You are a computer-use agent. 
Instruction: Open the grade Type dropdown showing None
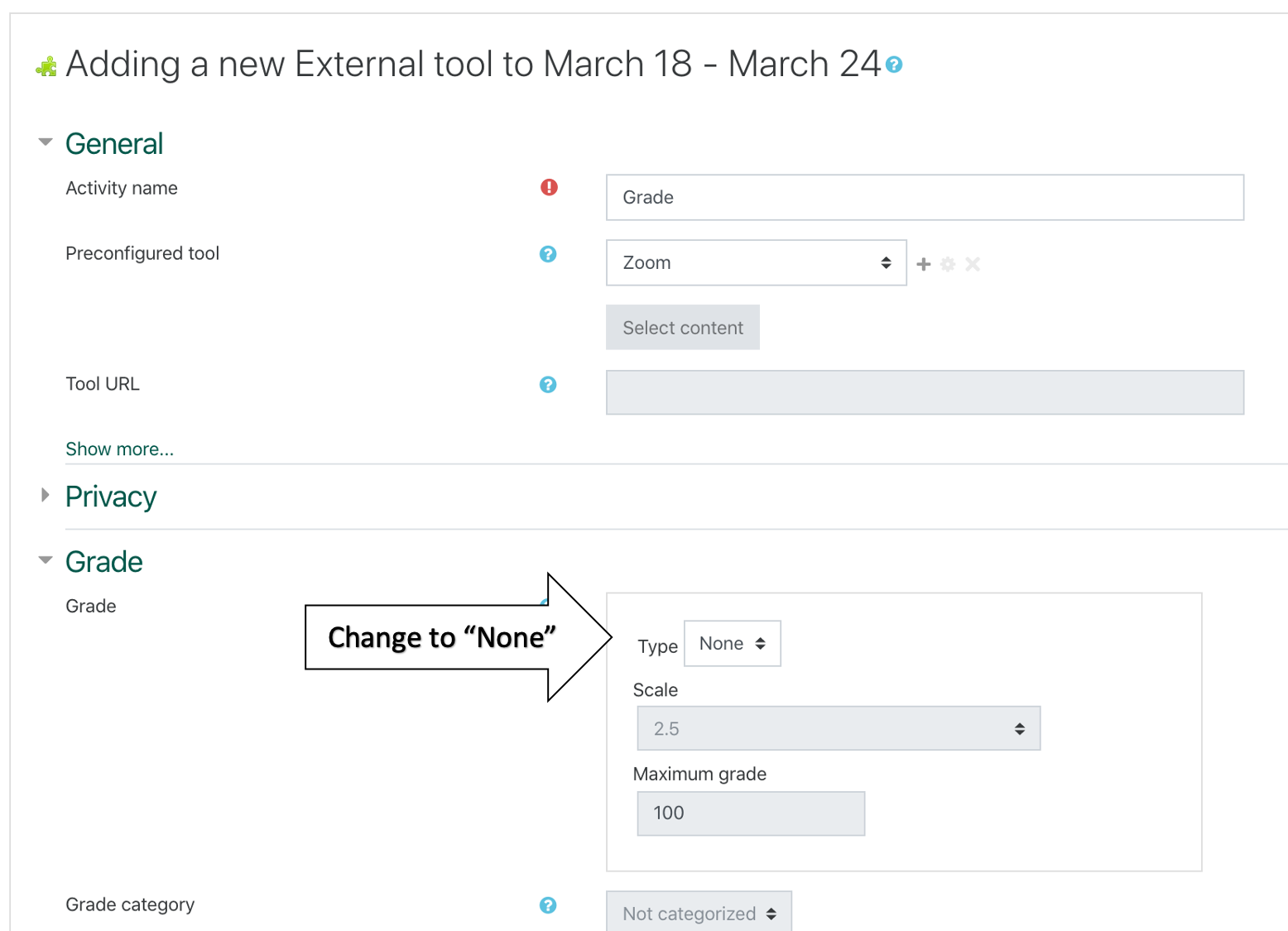click(x=732, y=643)
